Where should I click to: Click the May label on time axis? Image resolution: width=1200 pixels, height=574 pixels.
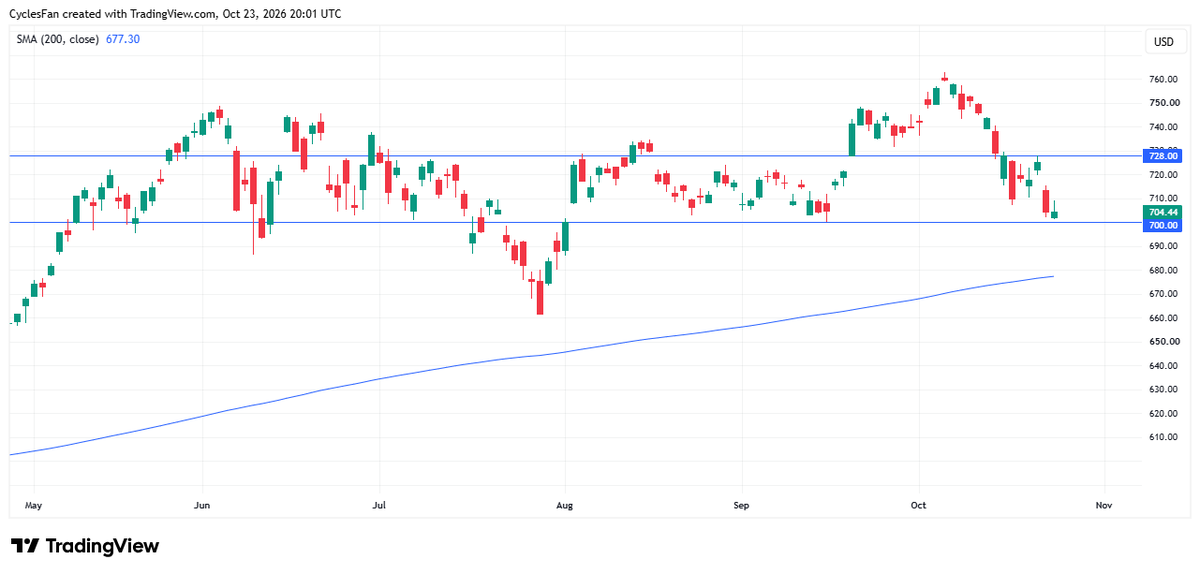point(33,506)
